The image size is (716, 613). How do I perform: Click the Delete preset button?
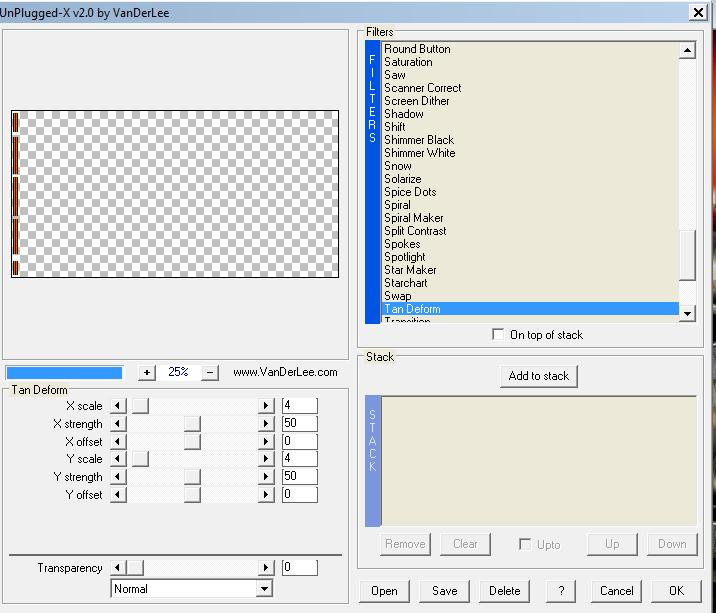click(505, 591)
